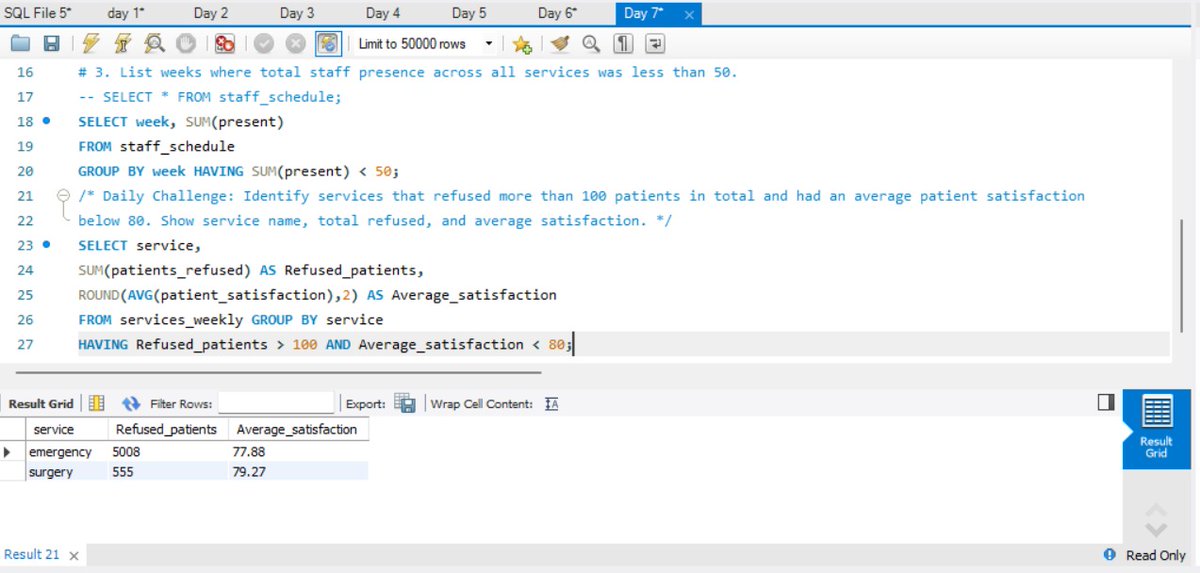Execute statement under cursor with lightning-cursor icon

[123, 44]
